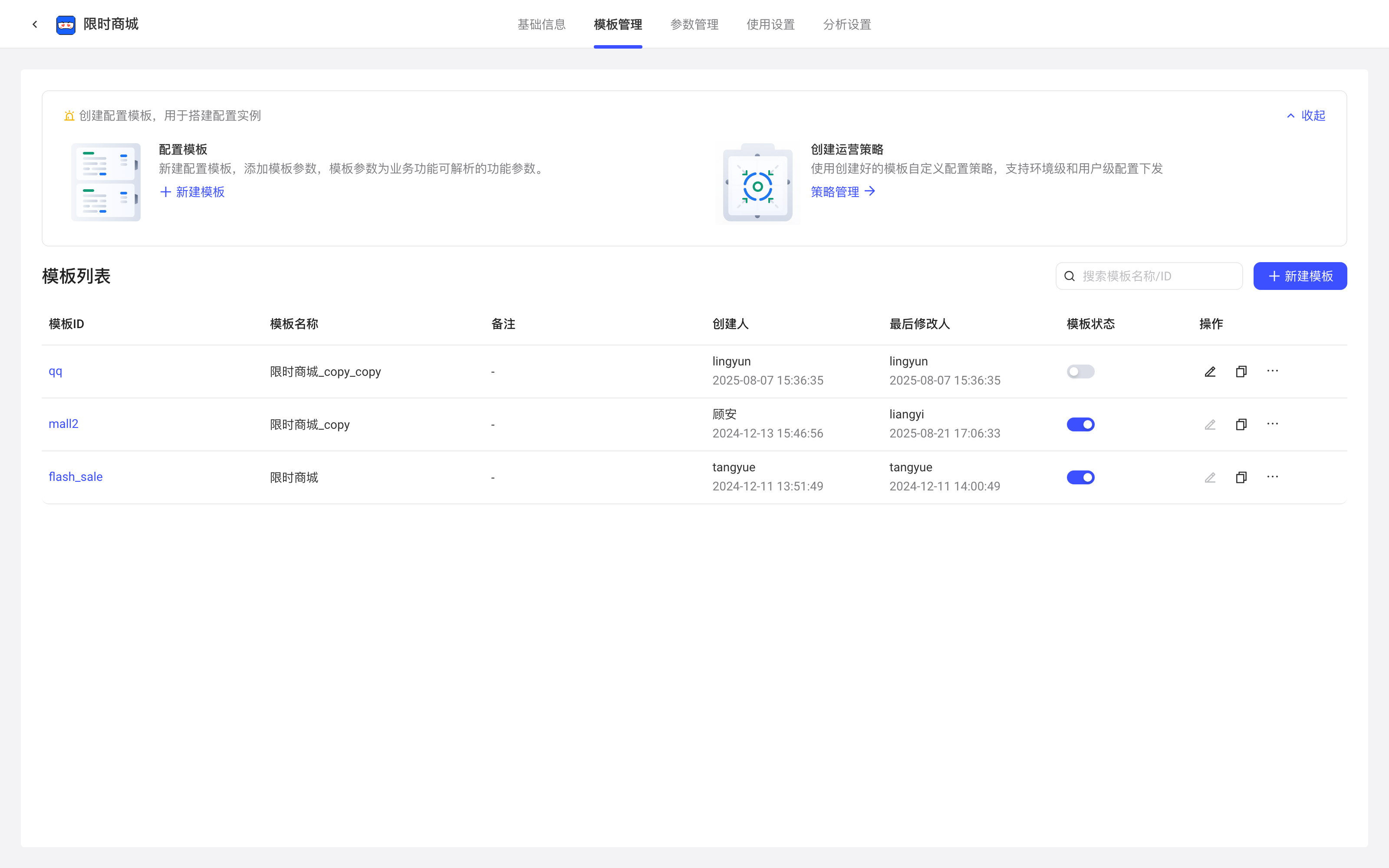
Task: Disable the mall2 template status switch
Action: [1080, 424]
